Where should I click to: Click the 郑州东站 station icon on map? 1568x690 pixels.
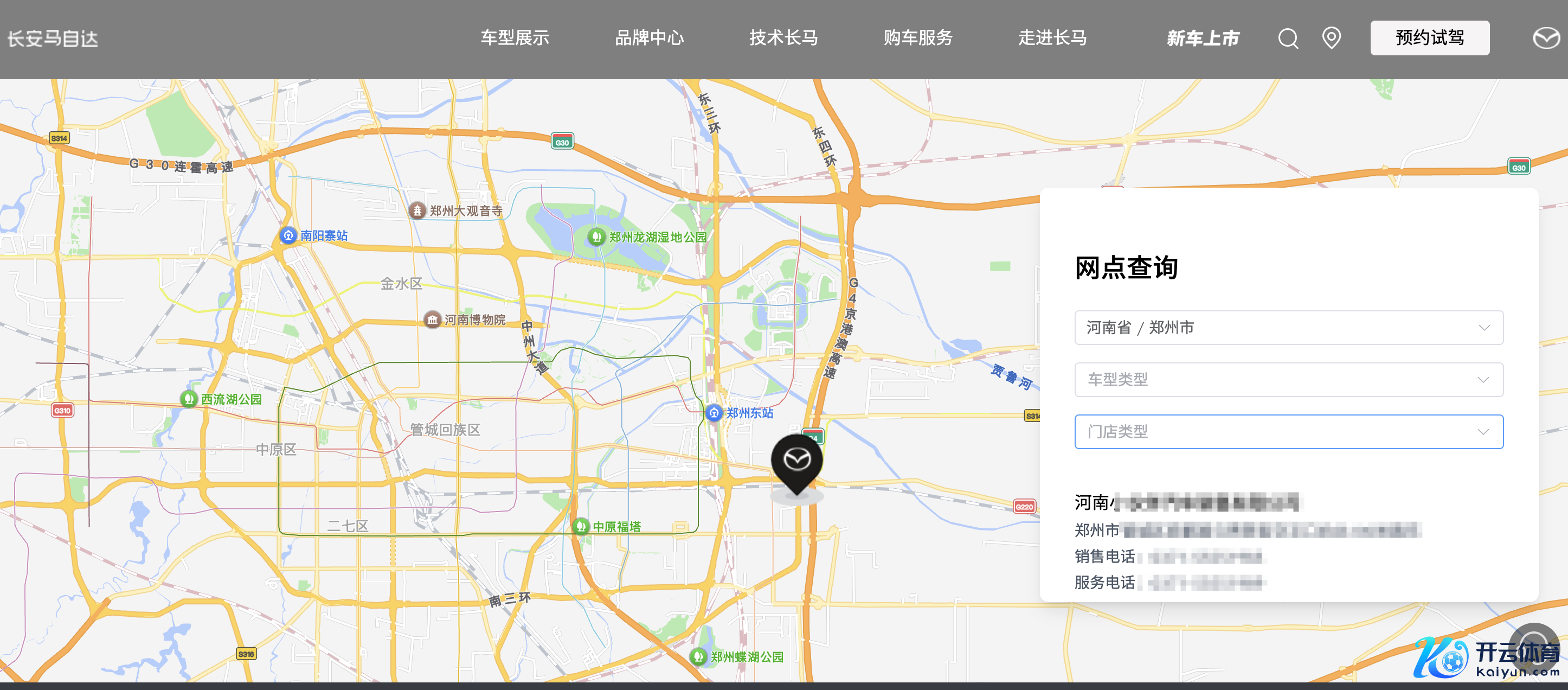(x=714, y=413)
